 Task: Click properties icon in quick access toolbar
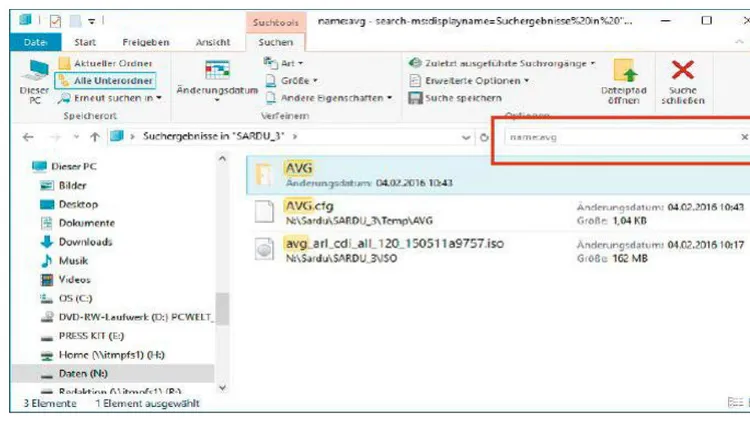point(55,21)
